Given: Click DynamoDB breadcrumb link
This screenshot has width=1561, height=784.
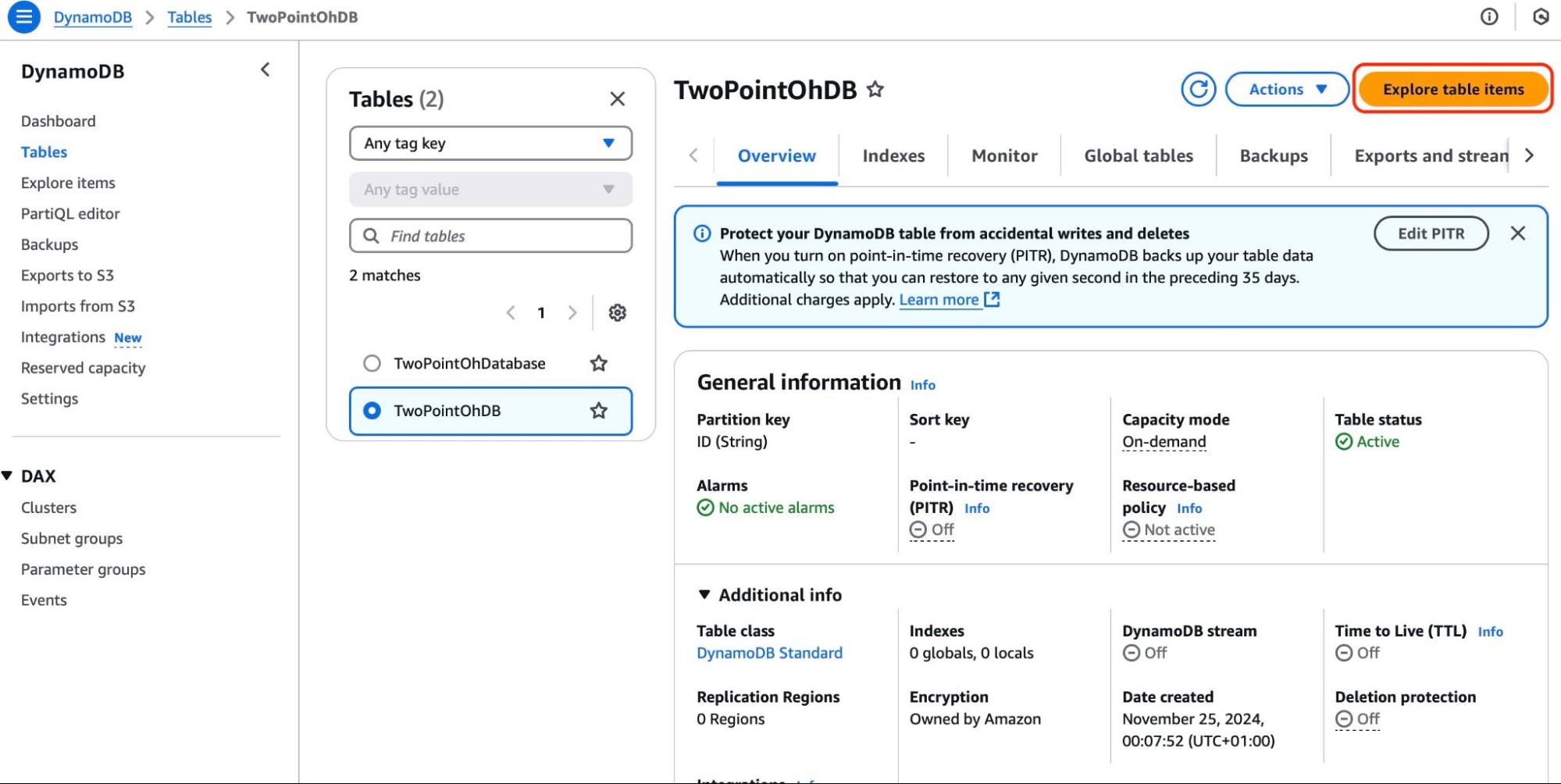Looking at the screenshot, I should tap(92, 17).
